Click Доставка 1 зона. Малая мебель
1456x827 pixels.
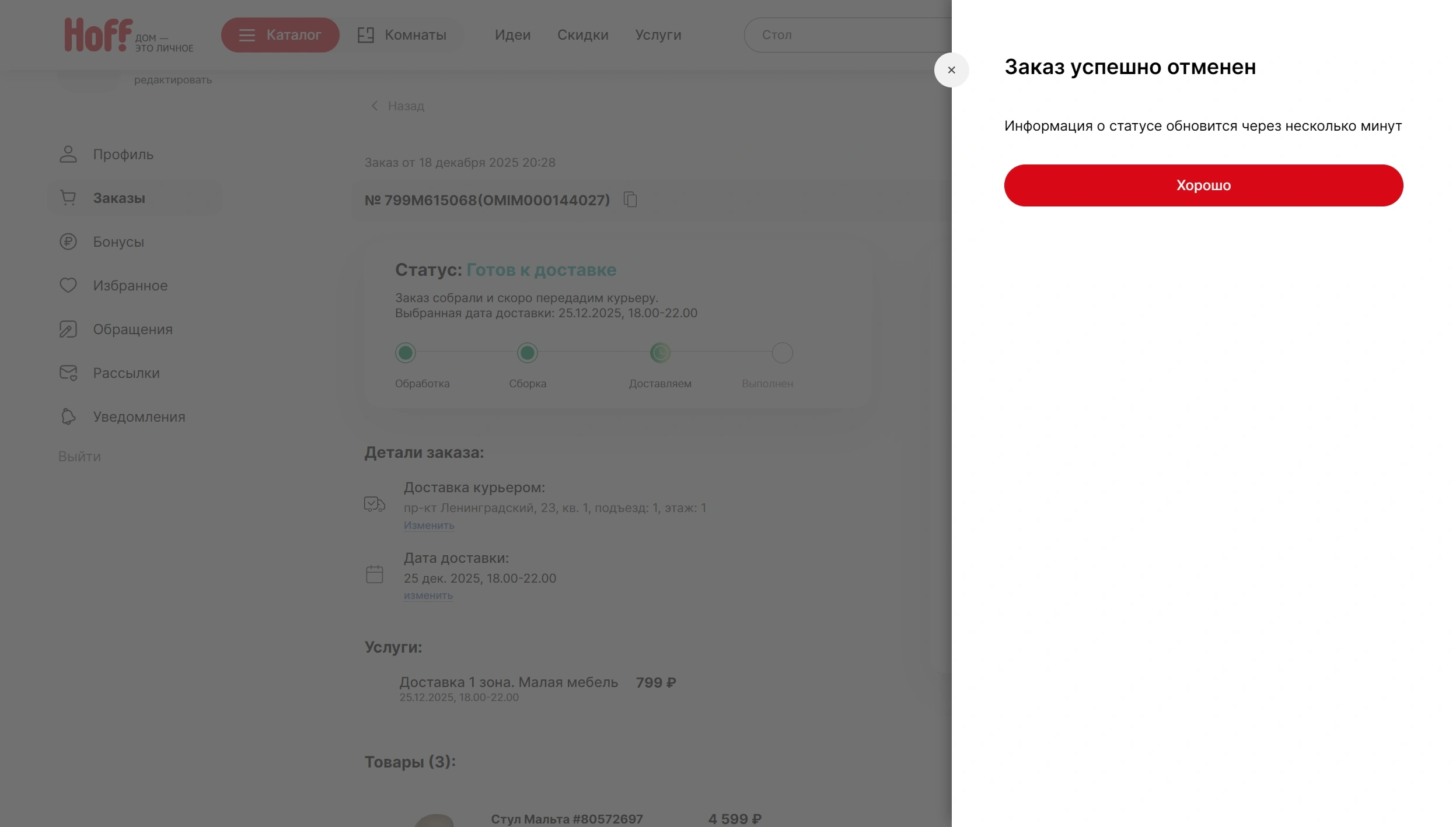point(509,682)
